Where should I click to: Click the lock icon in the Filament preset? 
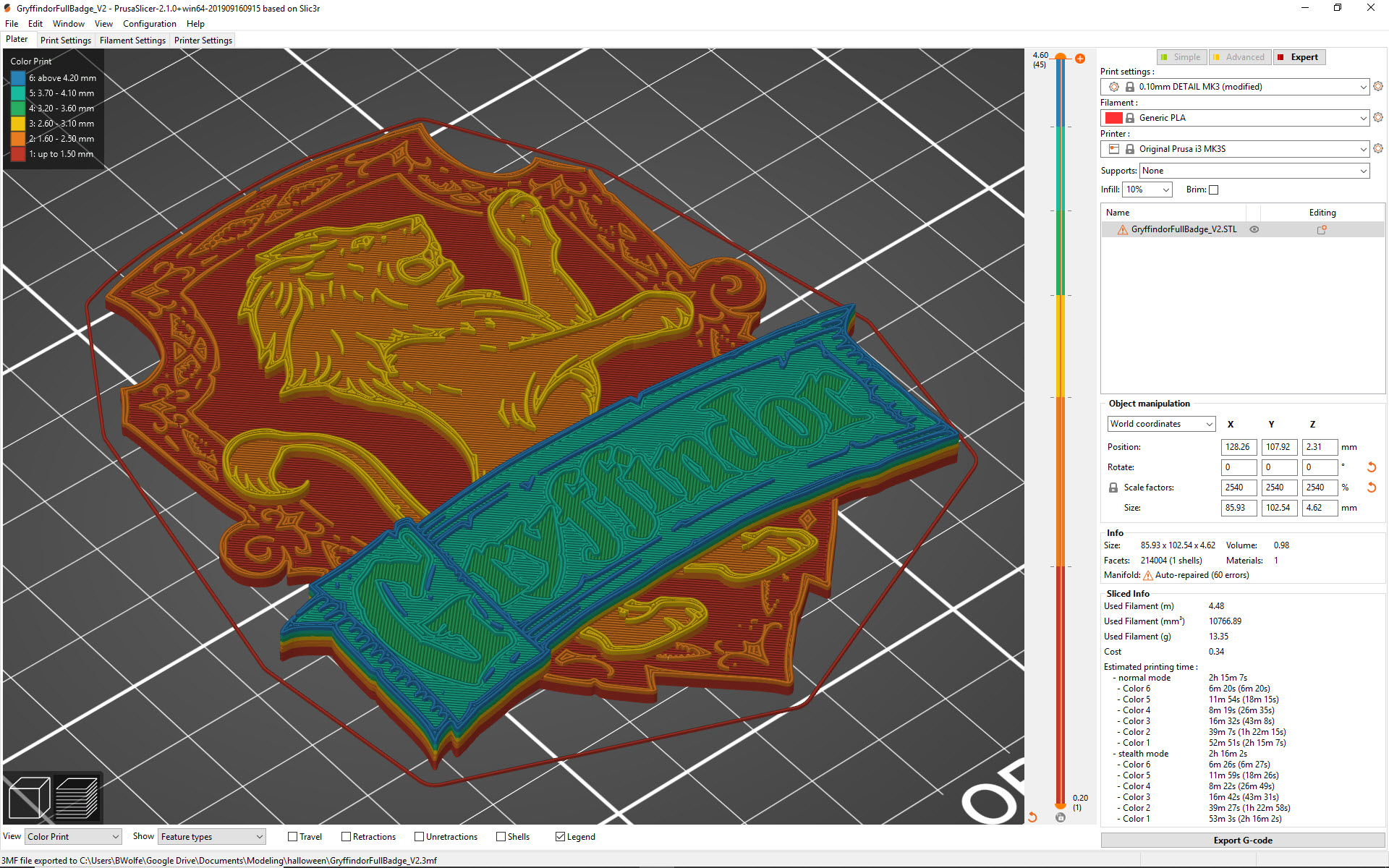(1130, 118)
